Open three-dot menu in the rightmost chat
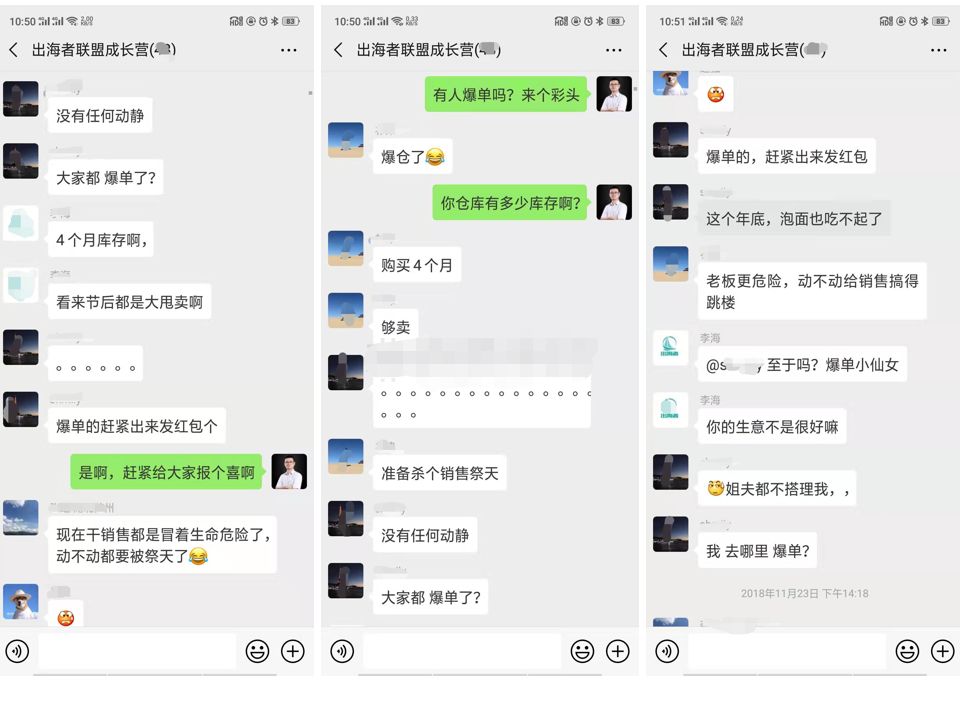This screenshot has width=960, height=720. pos(939,50)
